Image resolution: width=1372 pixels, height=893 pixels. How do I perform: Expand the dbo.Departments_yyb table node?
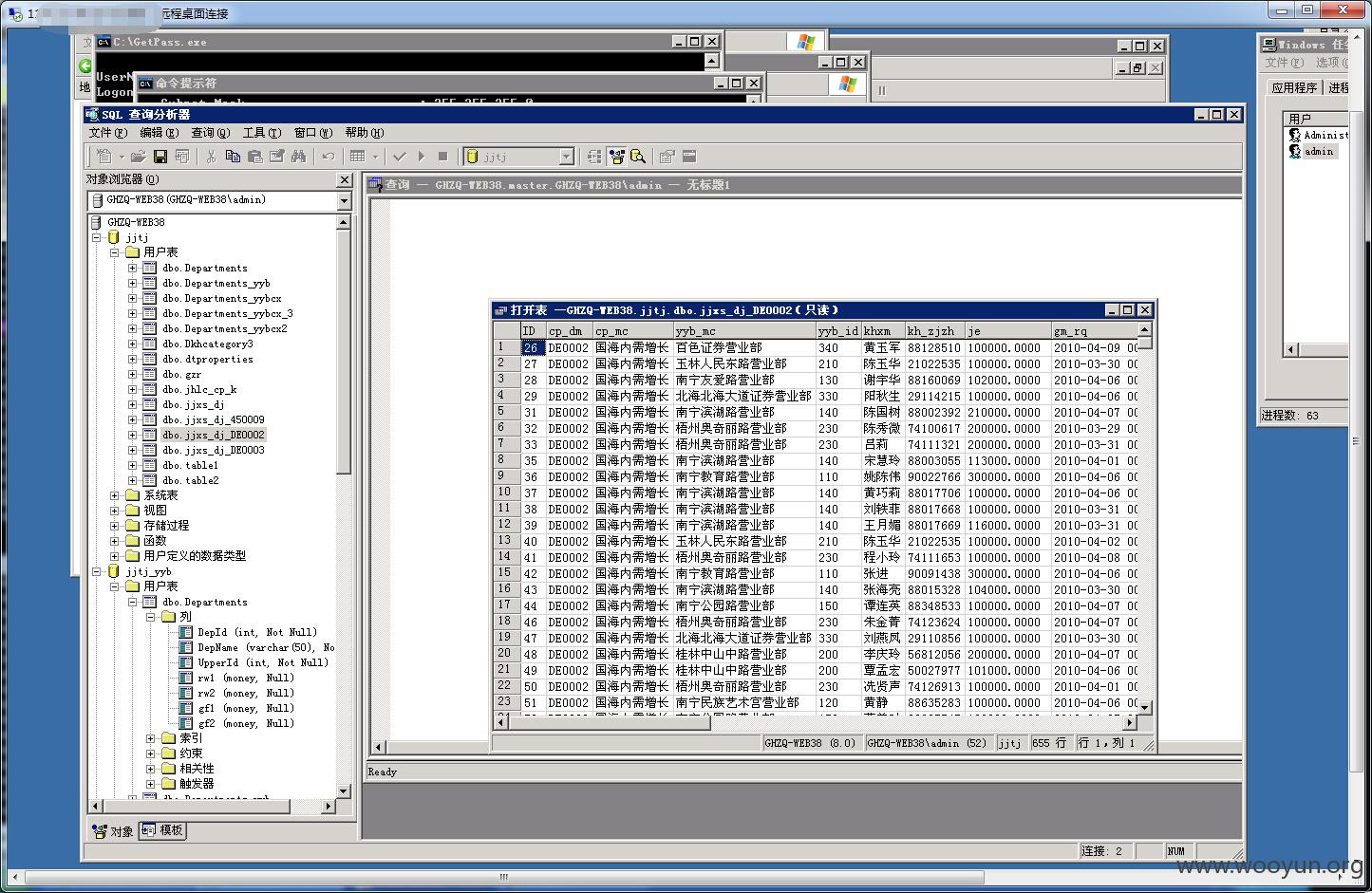pos(132,283)
